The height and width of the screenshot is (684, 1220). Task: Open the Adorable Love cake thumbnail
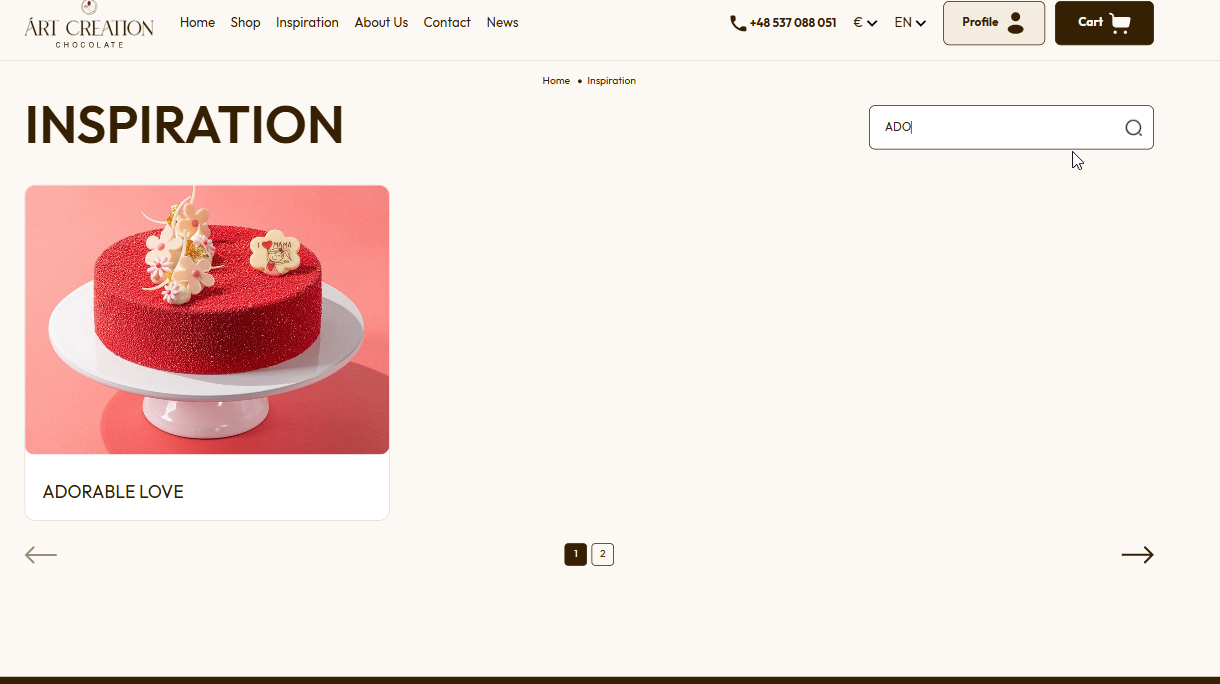pyautogui.click(x=207, y=320)
